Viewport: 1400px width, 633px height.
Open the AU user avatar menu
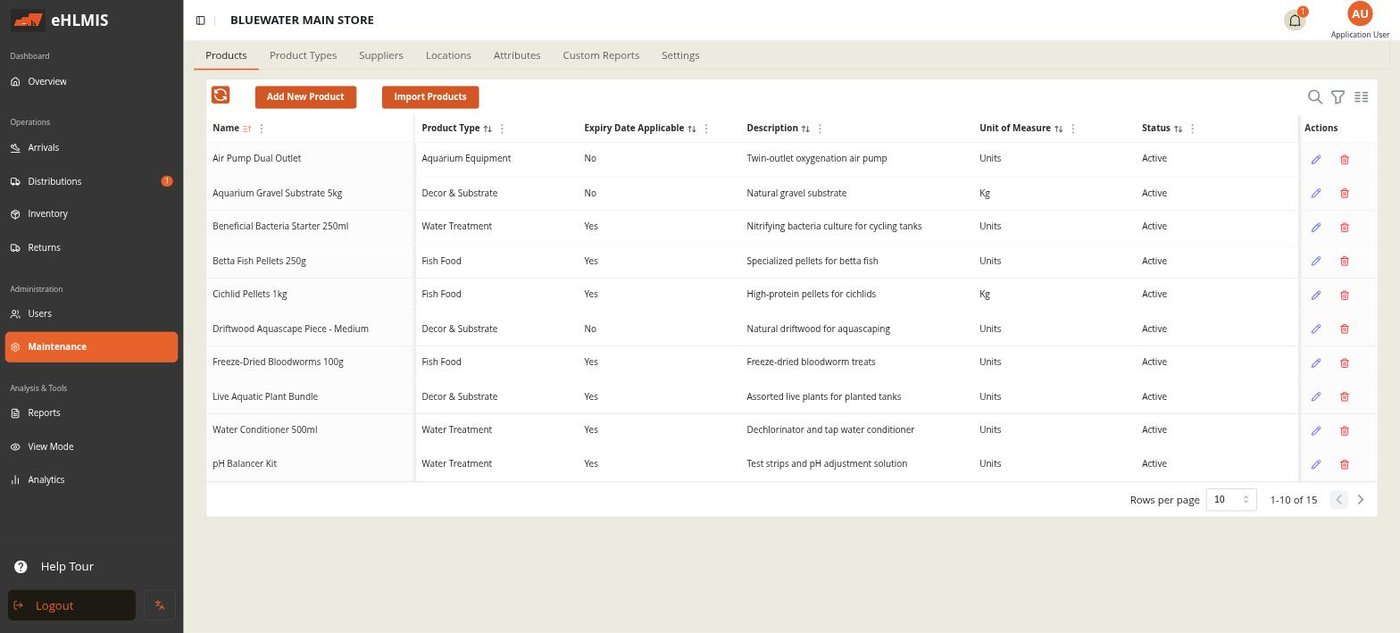click(x=1360, y=14)
